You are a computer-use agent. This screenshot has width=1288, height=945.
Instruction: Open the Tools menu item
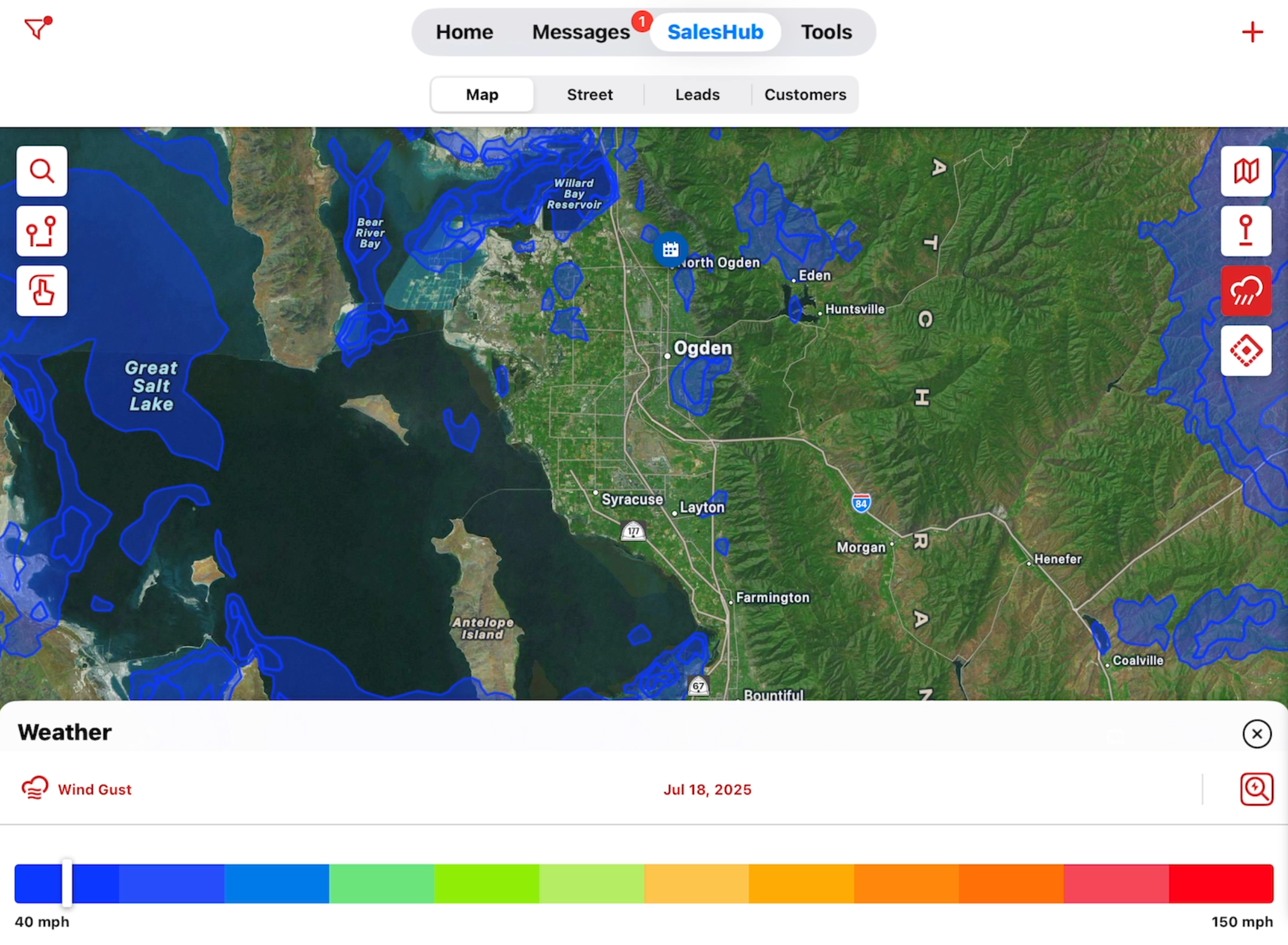coord(826,32)
